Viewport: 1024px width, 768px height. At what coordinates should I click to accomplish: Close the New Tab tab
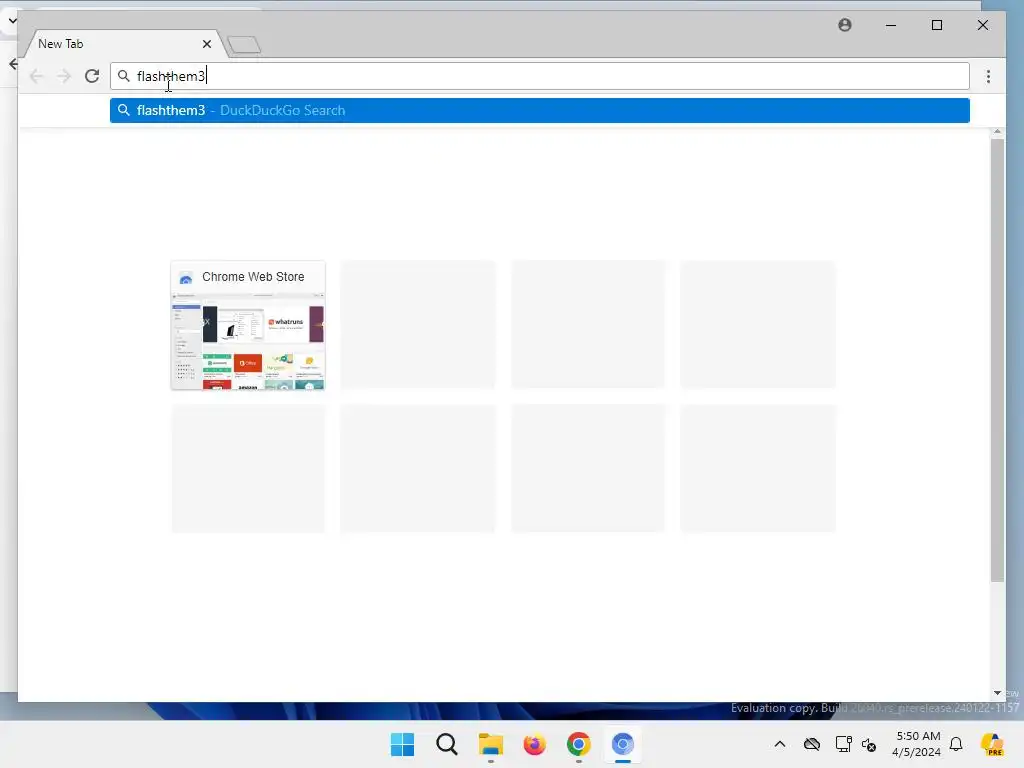click(207, 44)
